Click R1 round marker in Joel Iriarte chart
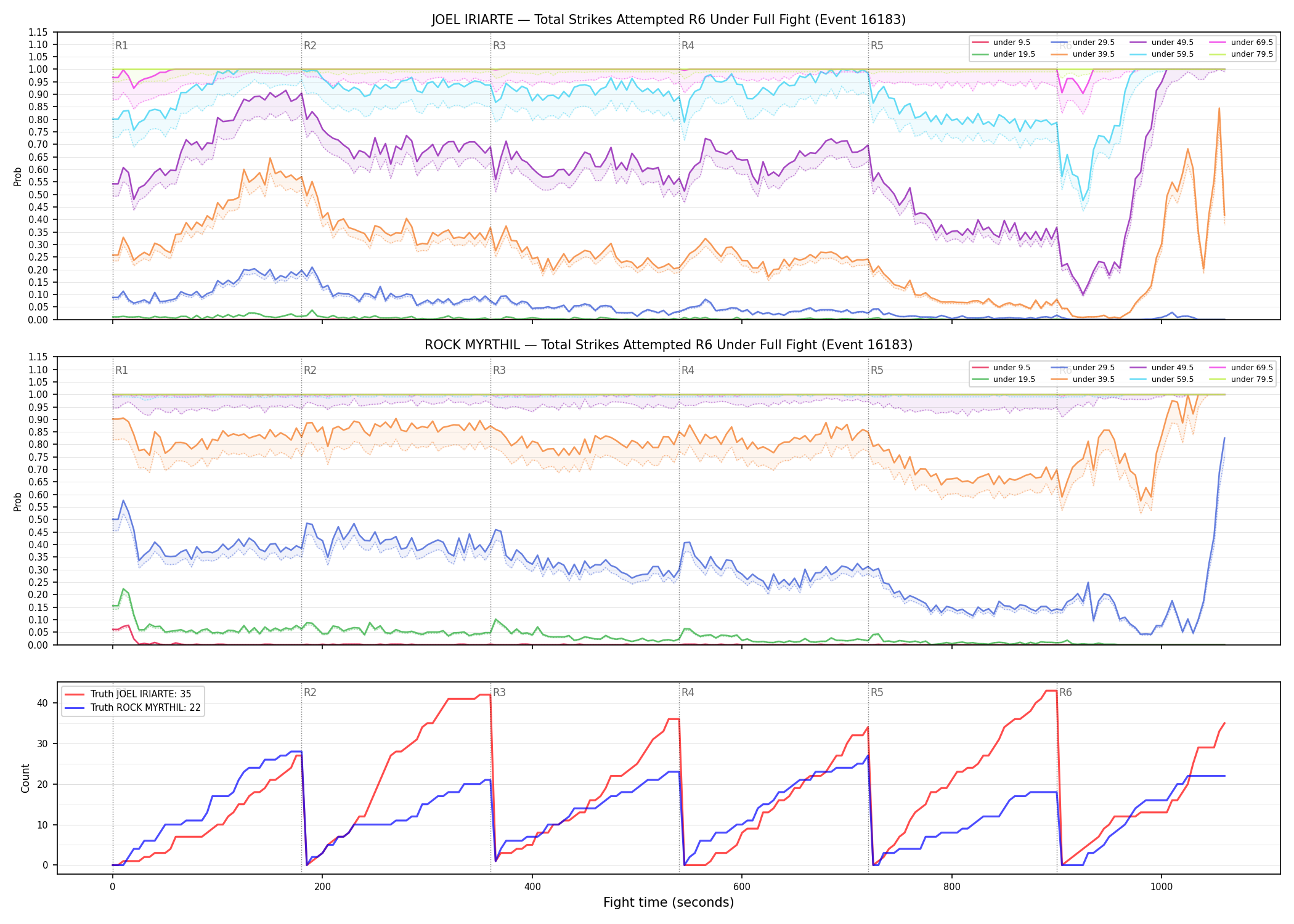This screenshot has height=924, width=1294. pyautogui.click(x=121, y=46)
